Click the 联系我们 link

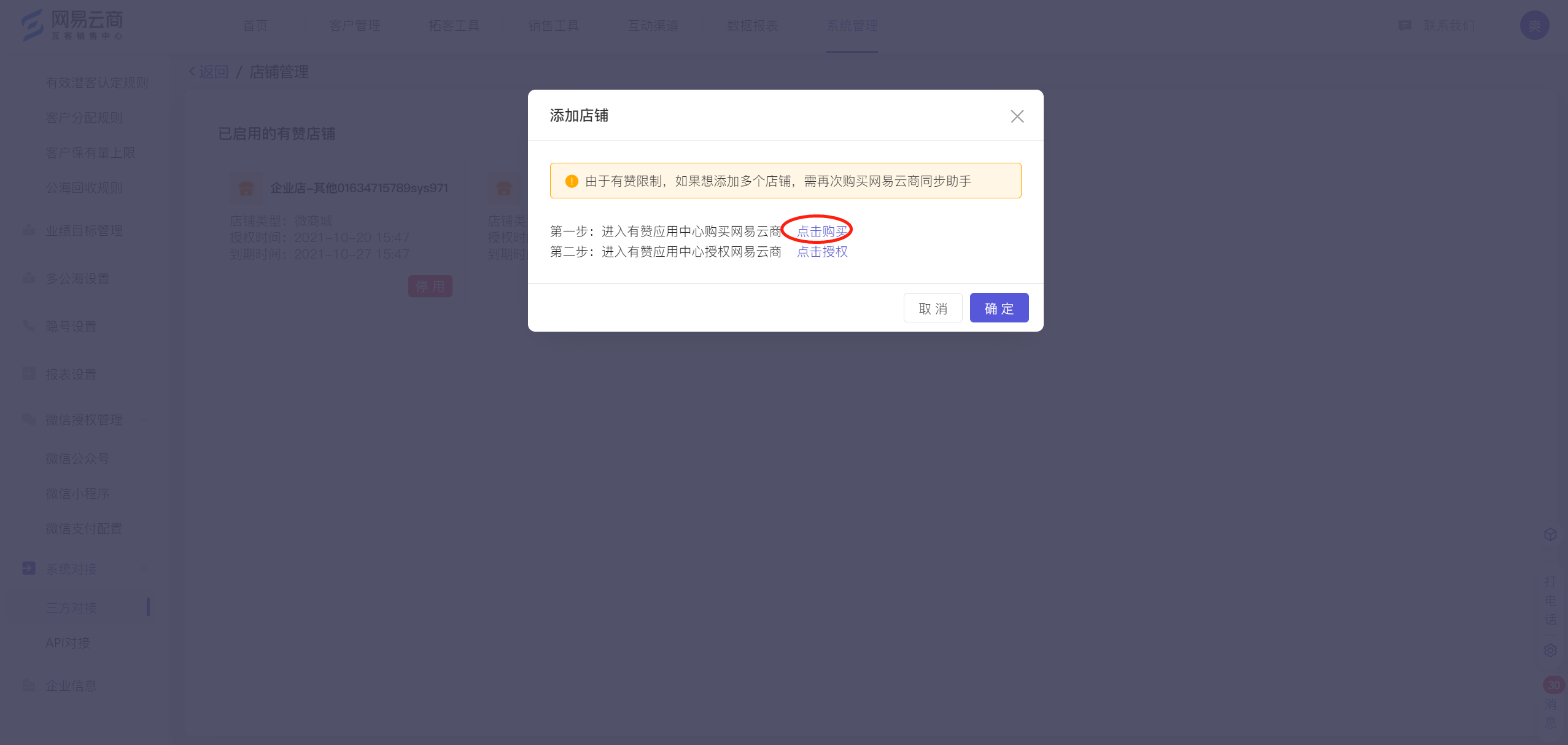pyautogui.click(x=1449, y=26)
